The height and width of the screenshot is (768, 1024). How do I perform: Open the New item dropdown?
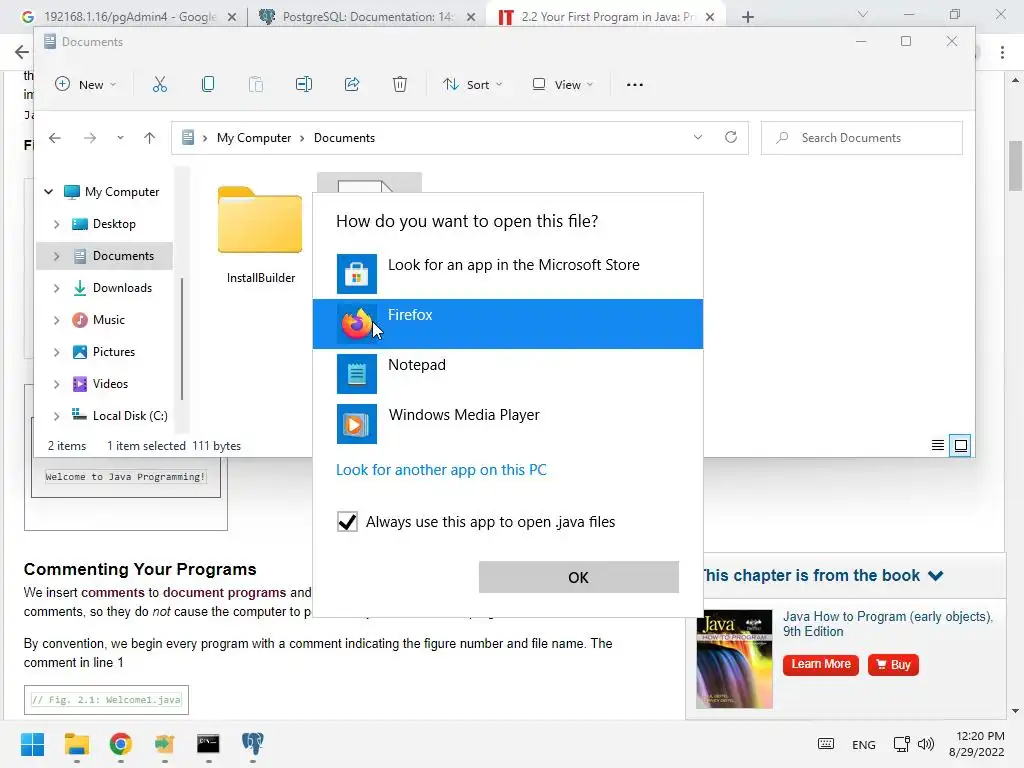86,84
